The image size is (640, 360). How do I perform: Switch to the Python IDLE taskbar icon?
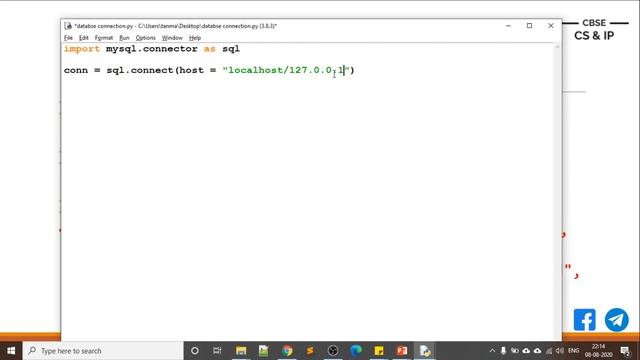[x=425, y=351]
